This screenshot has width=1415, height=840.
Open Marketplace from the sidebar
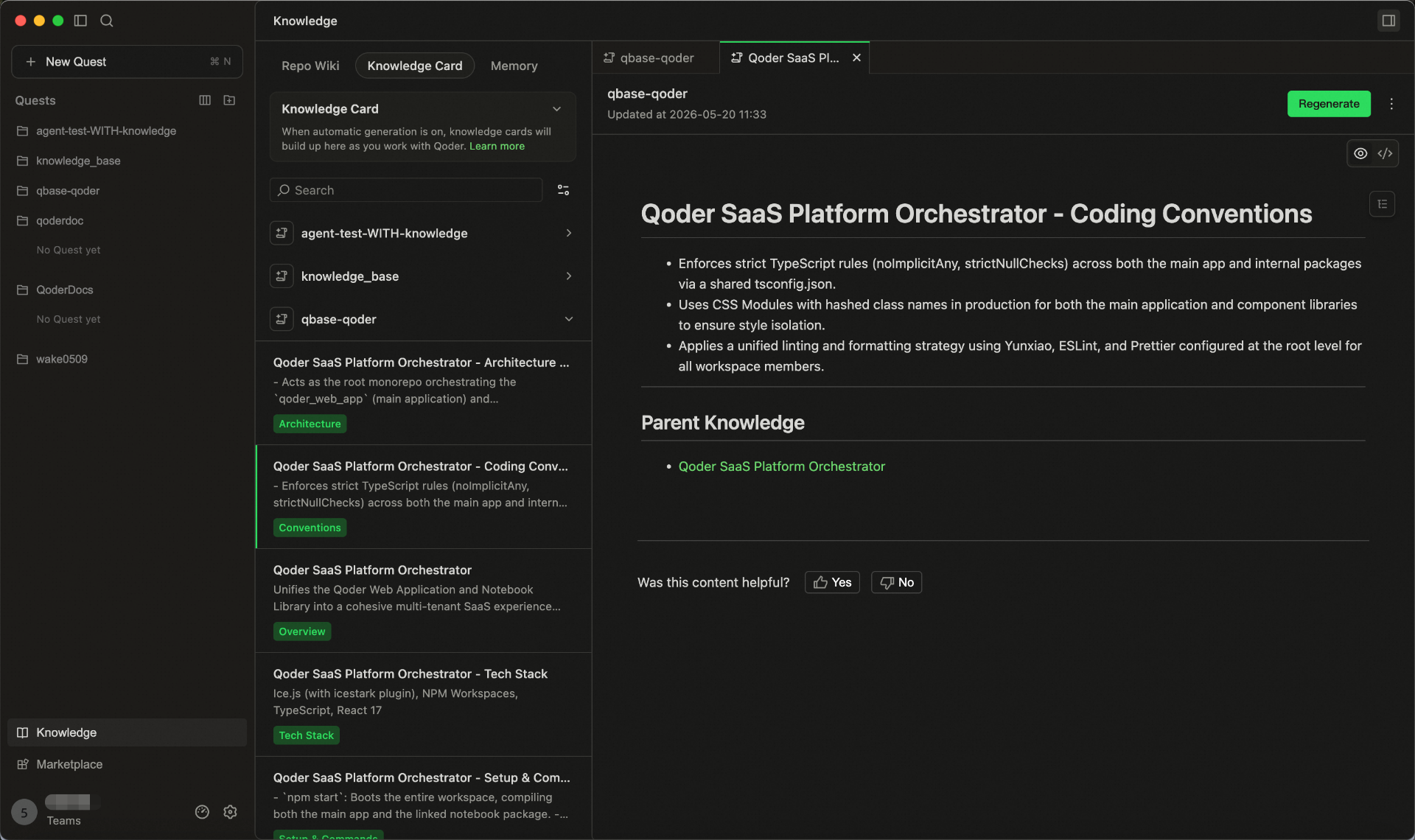[127, 764]
